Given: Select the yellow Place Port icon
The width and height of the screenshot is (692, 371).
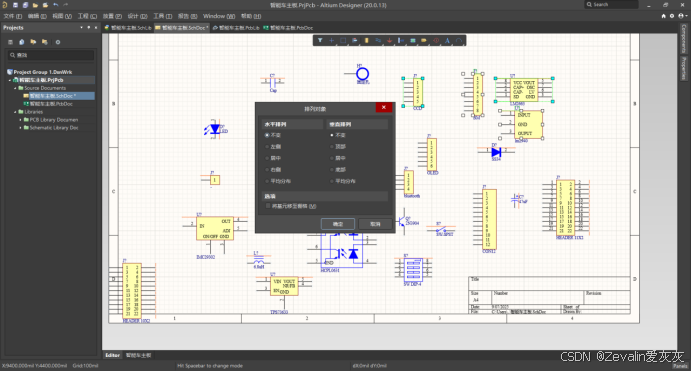Looking at the screenshot, I should 424,41.
